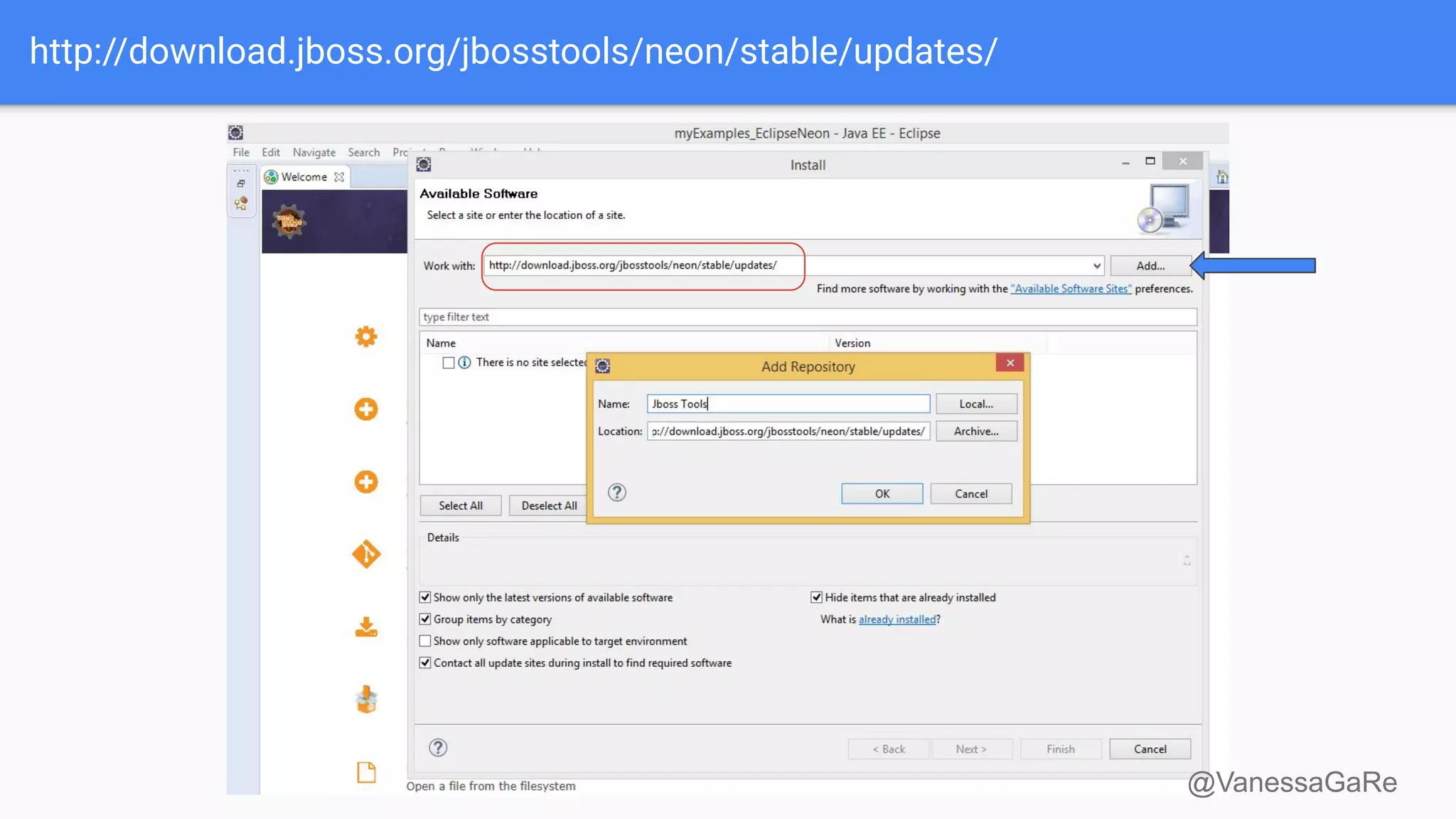The width and height of the screenshot is (1456, 819).
Task: Click the Archive... button
Action: tap(975, 432)
